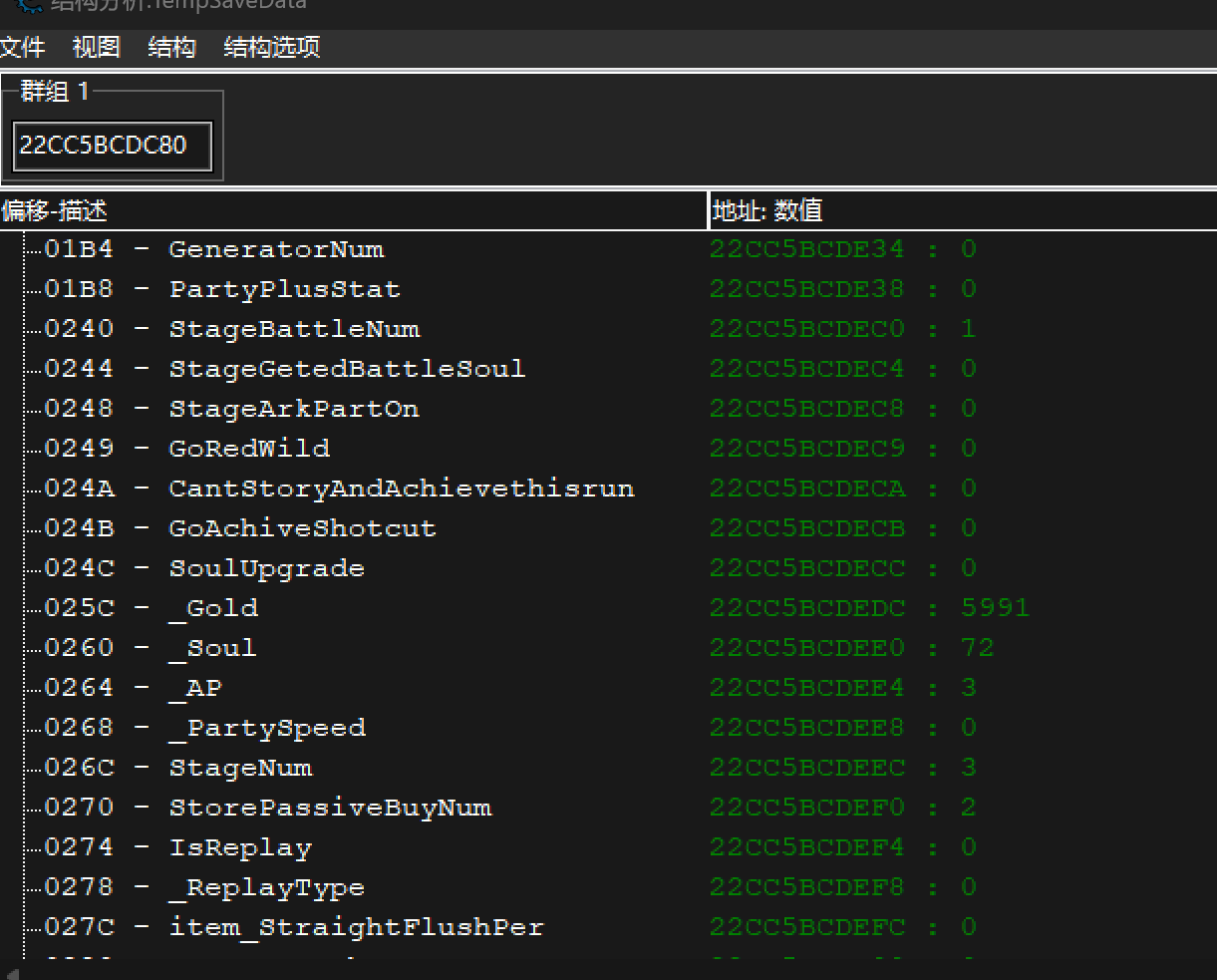
Task: Click the 偏移-描述 column header
Action: coord(55,210)
